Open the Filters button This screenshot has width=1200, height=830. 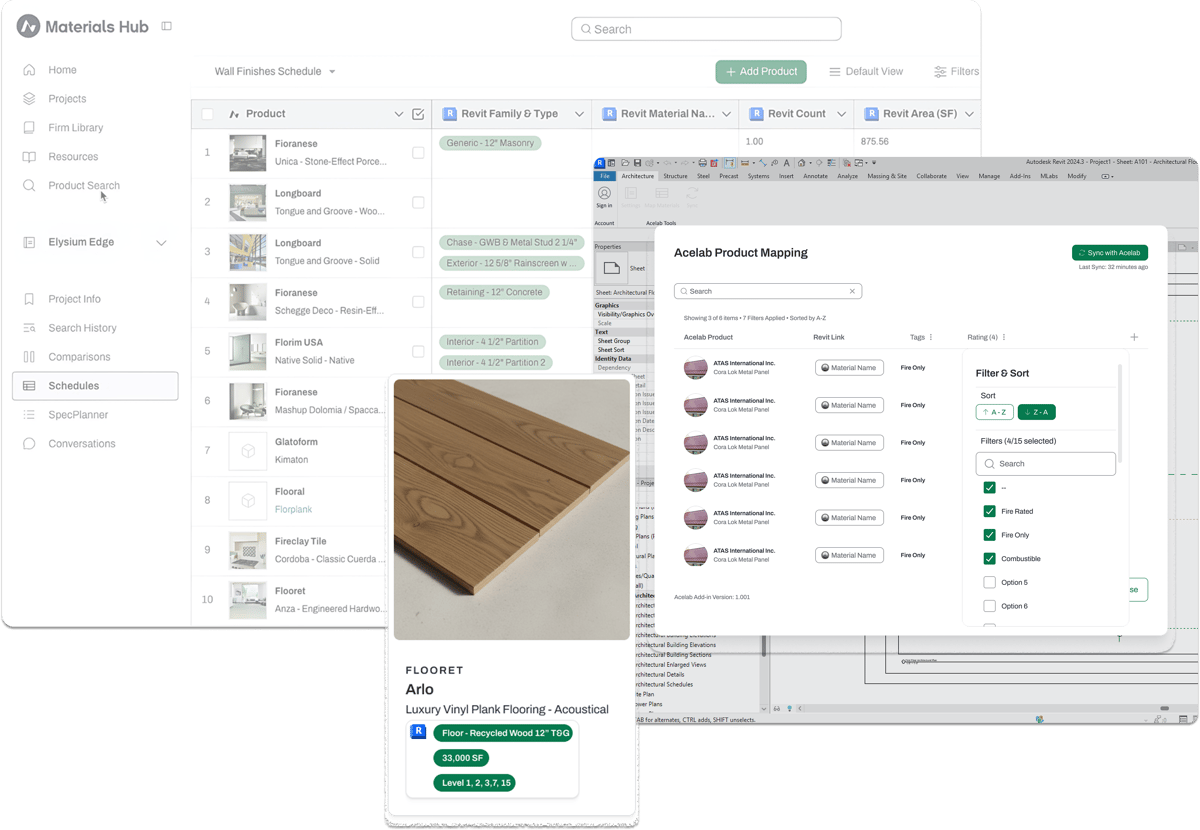pos(956,71)
